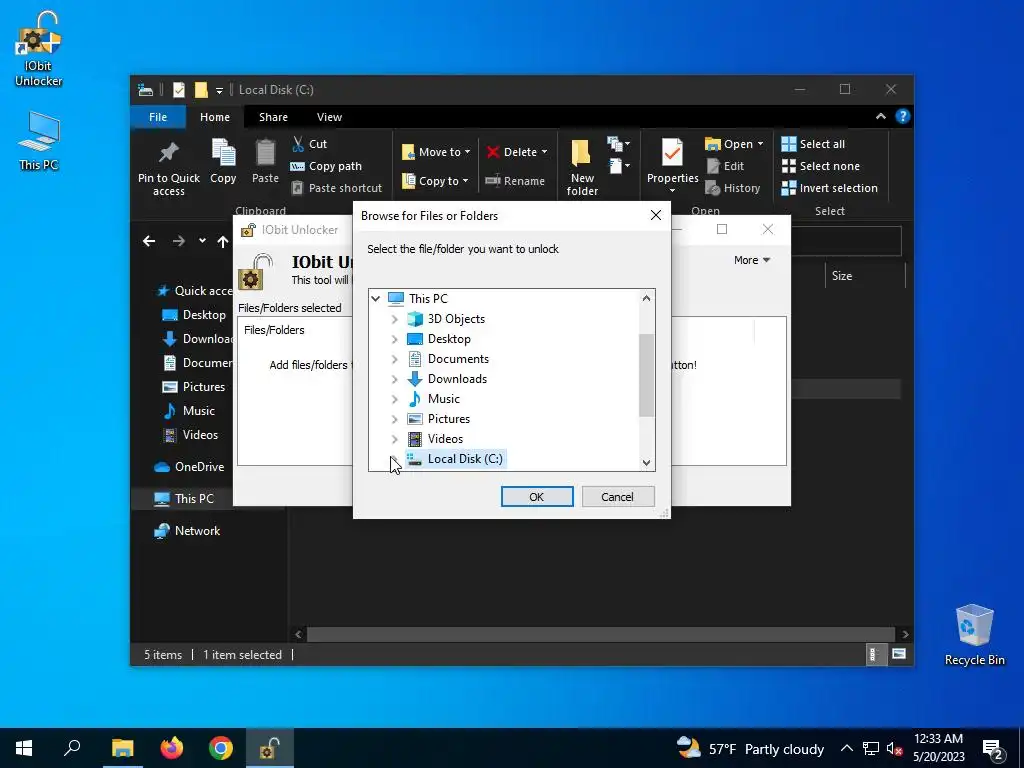Switch to large icons view in status bar
Screen dimensions: 1024x768
tap(899, 654)
